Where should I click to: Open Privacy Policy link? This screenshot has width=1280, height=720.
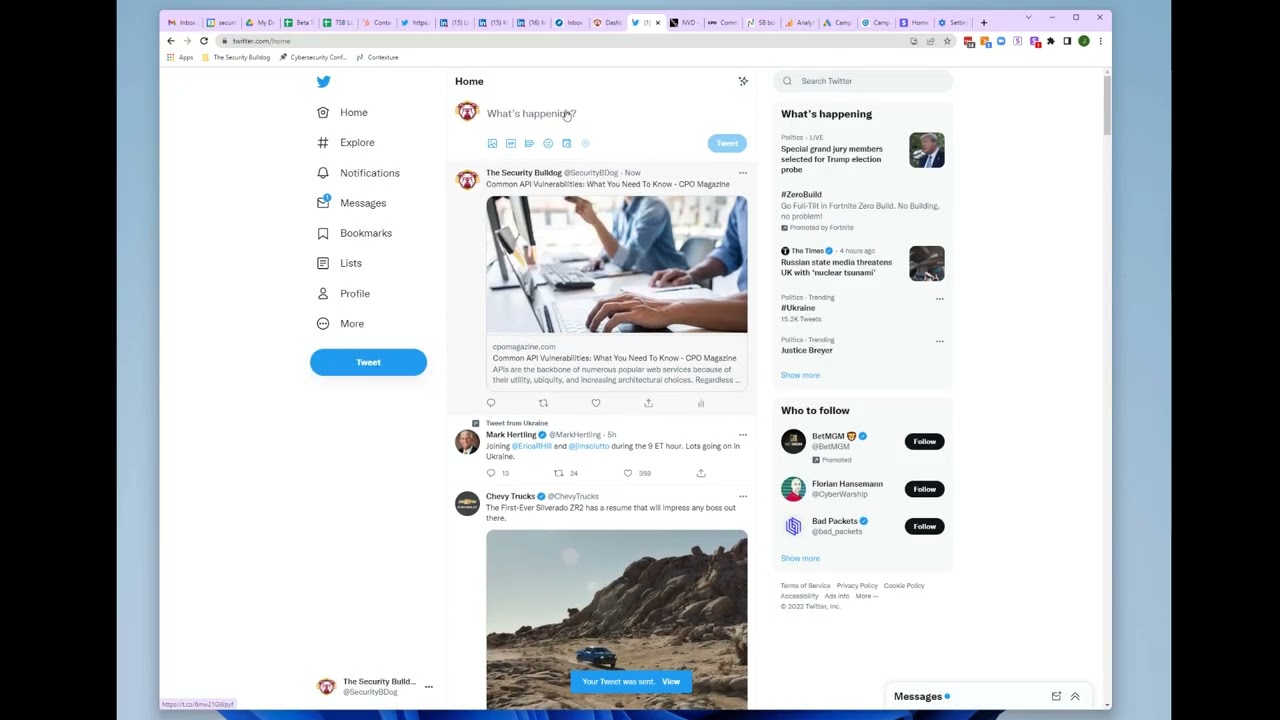pyautogui.click(x=857, y=586)
